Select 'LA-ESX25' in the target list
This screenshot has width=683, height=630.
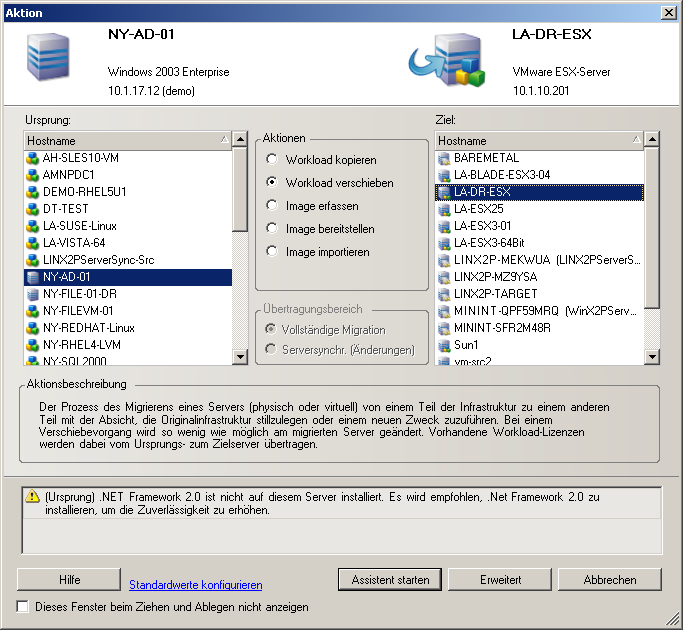pyautogui.click(x=539, y=209)
